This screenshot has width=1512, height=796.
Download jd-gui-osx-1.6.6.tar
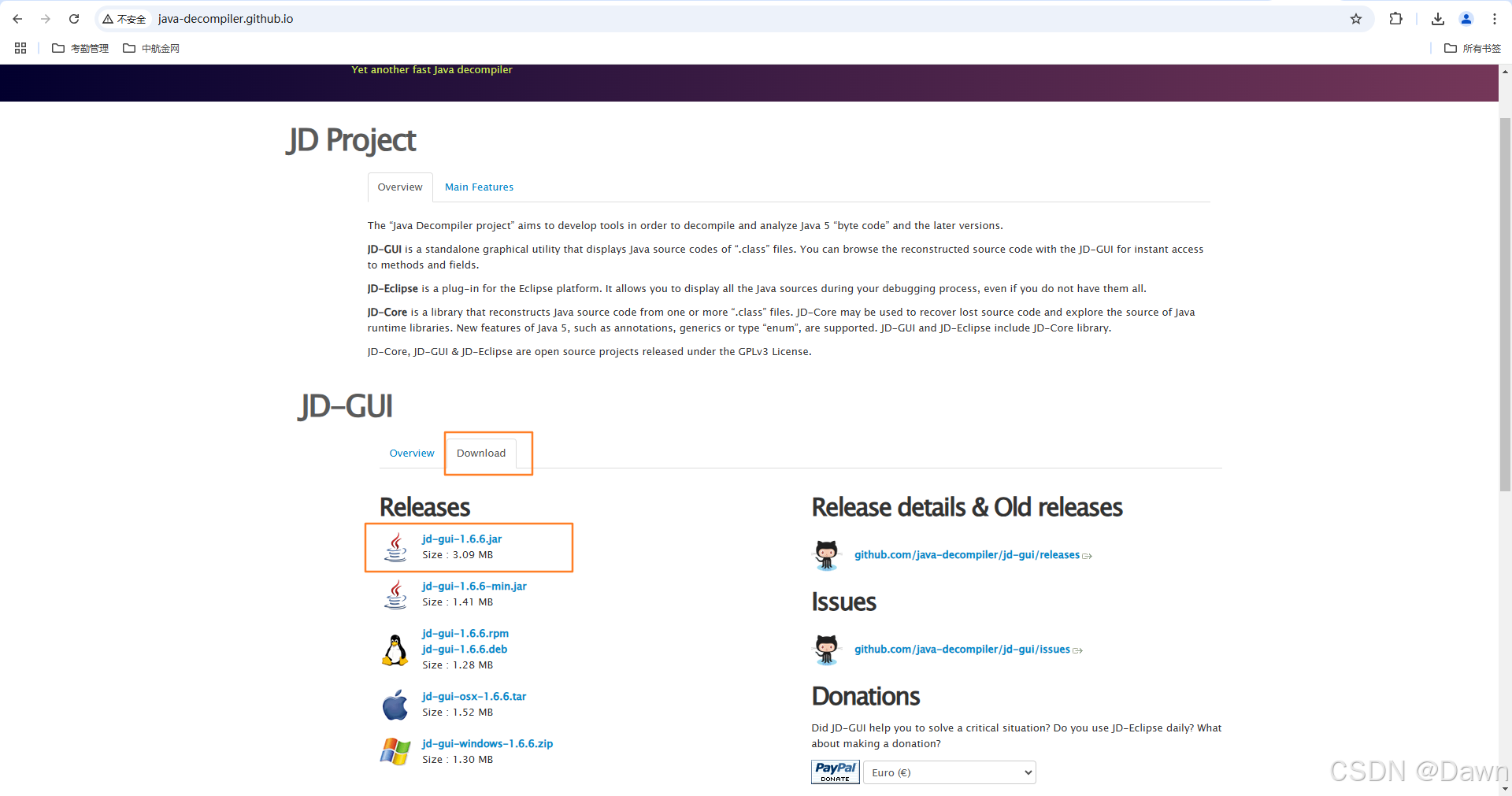point(474,697)
